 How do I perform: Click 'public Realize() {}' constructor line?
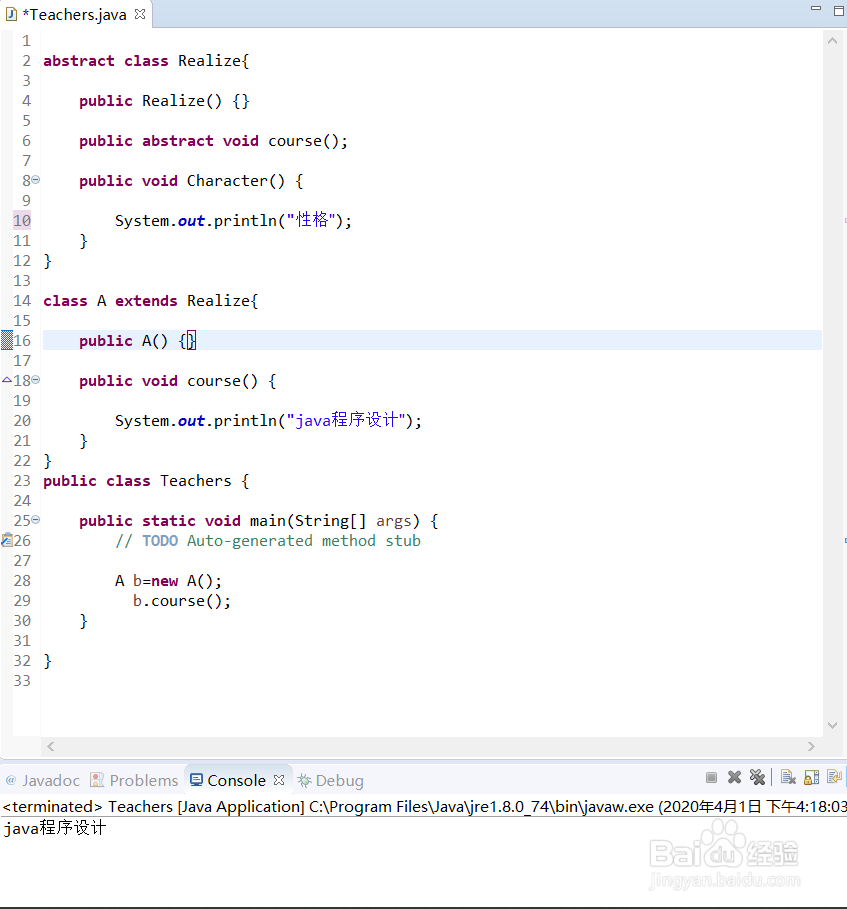(164, 101)
